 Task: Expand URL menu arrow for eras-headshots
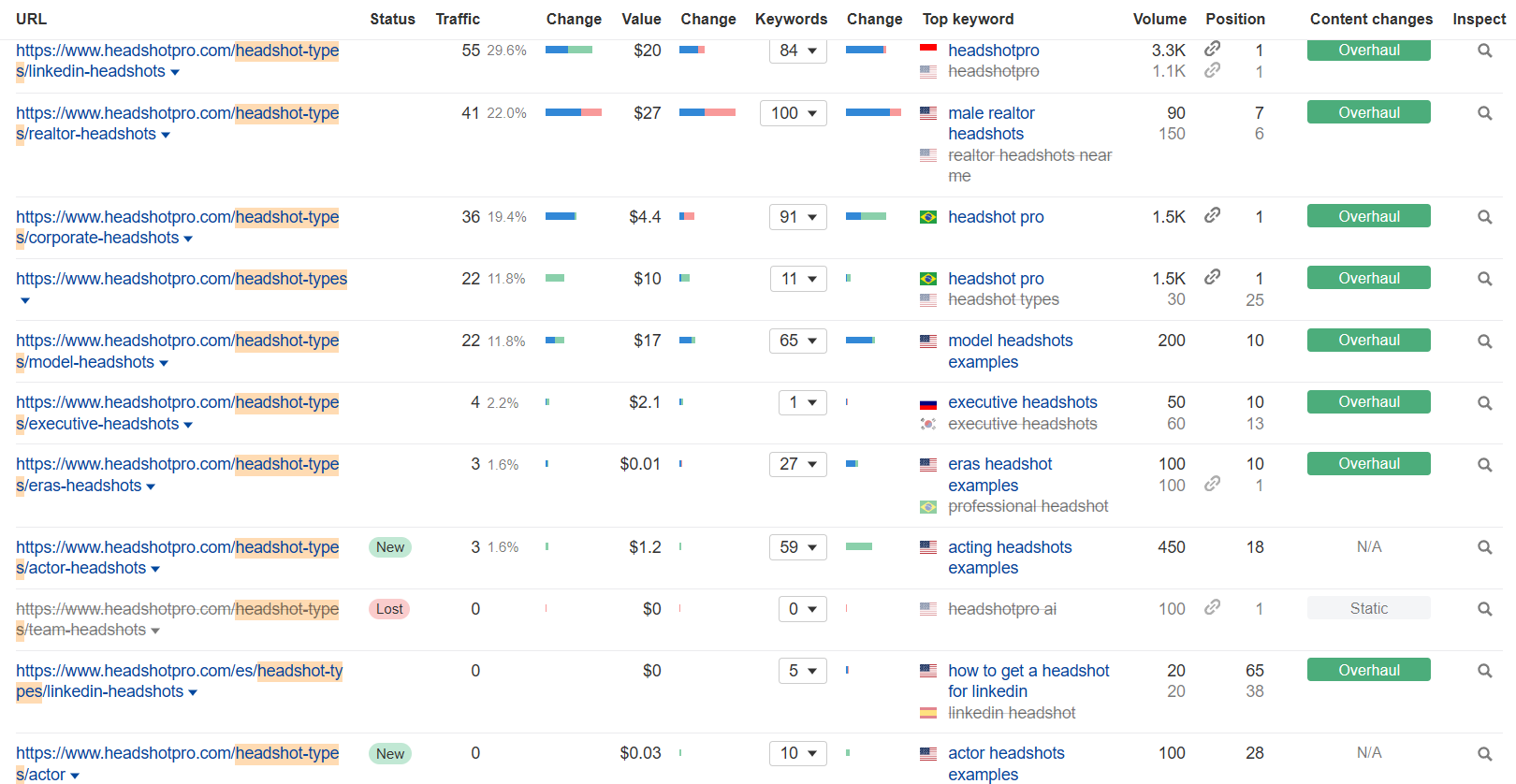pyautogui.click(x=151, y=486)
